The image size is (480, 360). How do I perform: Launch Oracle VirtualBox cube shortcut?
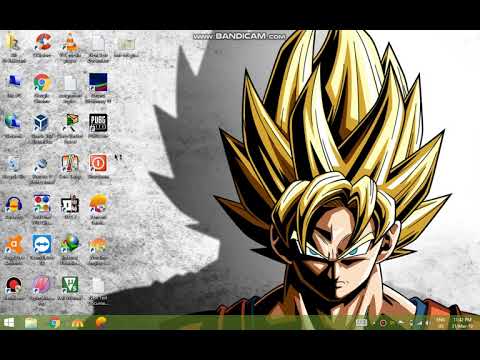click(42, 129)
